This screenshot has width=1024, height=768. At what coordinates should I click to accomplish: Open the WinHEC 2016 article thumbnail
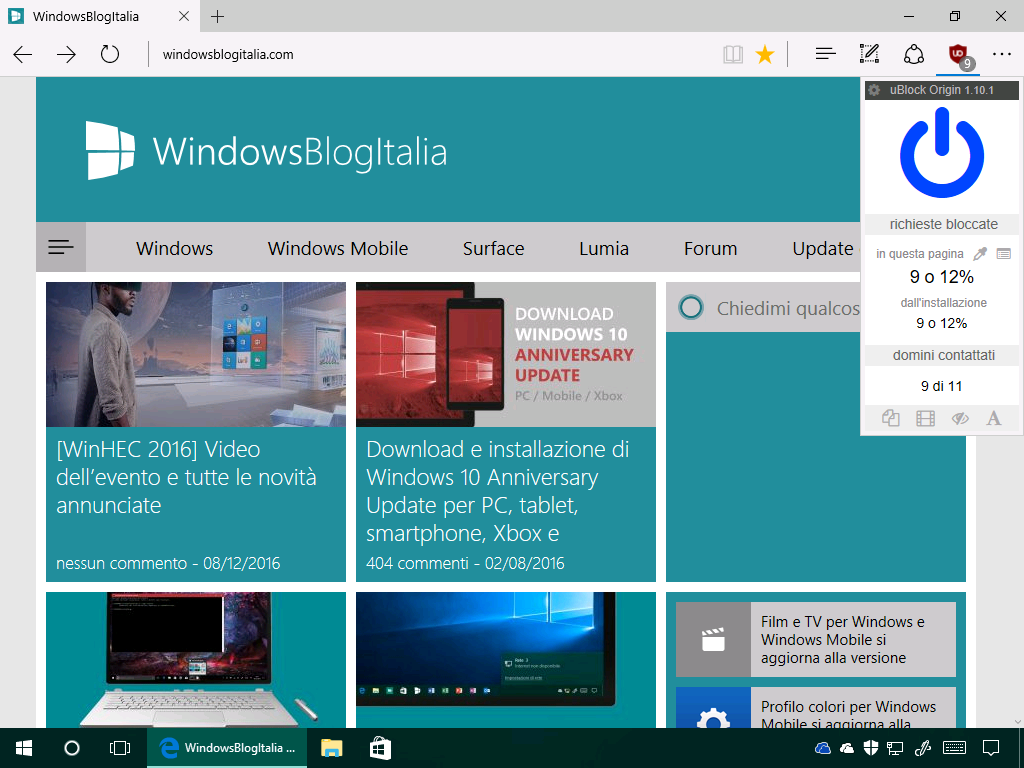tap(196, 355)
